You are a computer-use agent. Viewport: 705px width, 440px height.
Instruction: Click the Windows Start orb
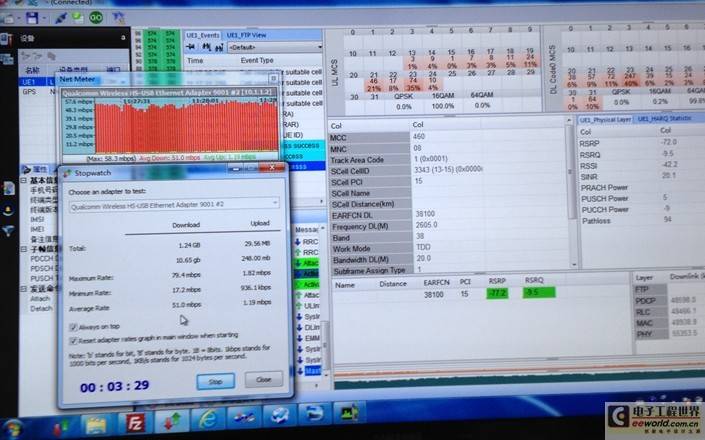(x=13, y=427)
